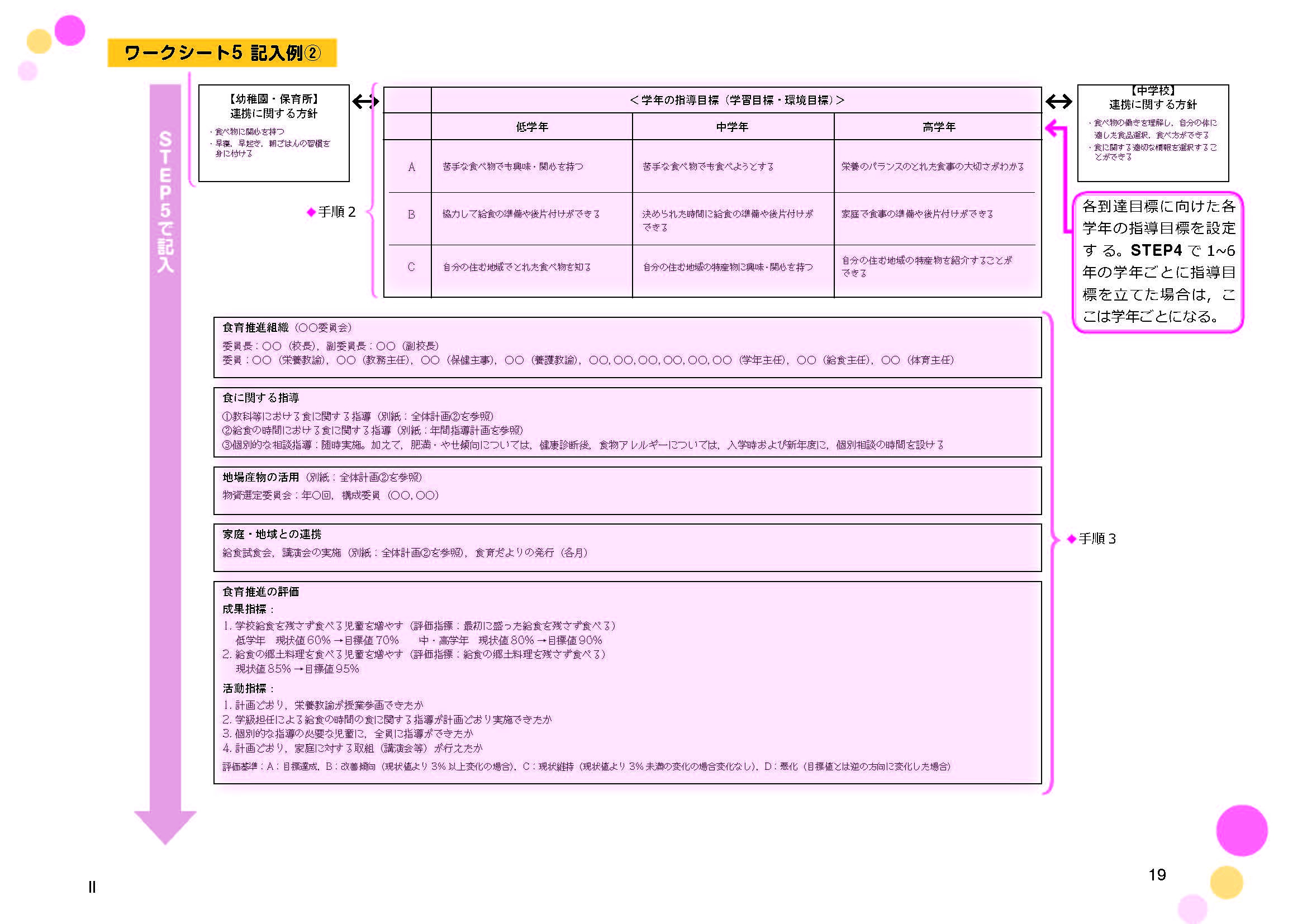
Task: Click the 食育推進組織 section heading
Action: (255, 328)
